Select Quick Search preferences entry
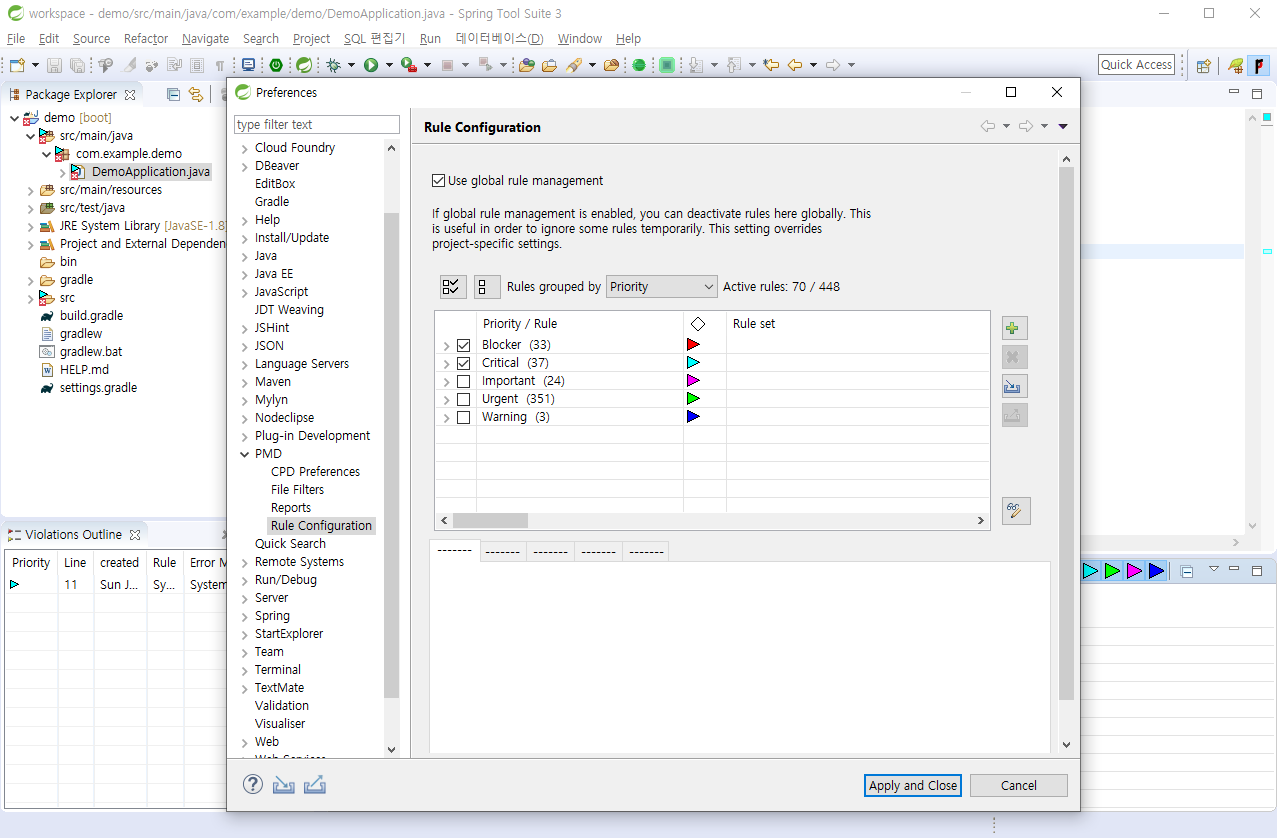 (290, 544)
